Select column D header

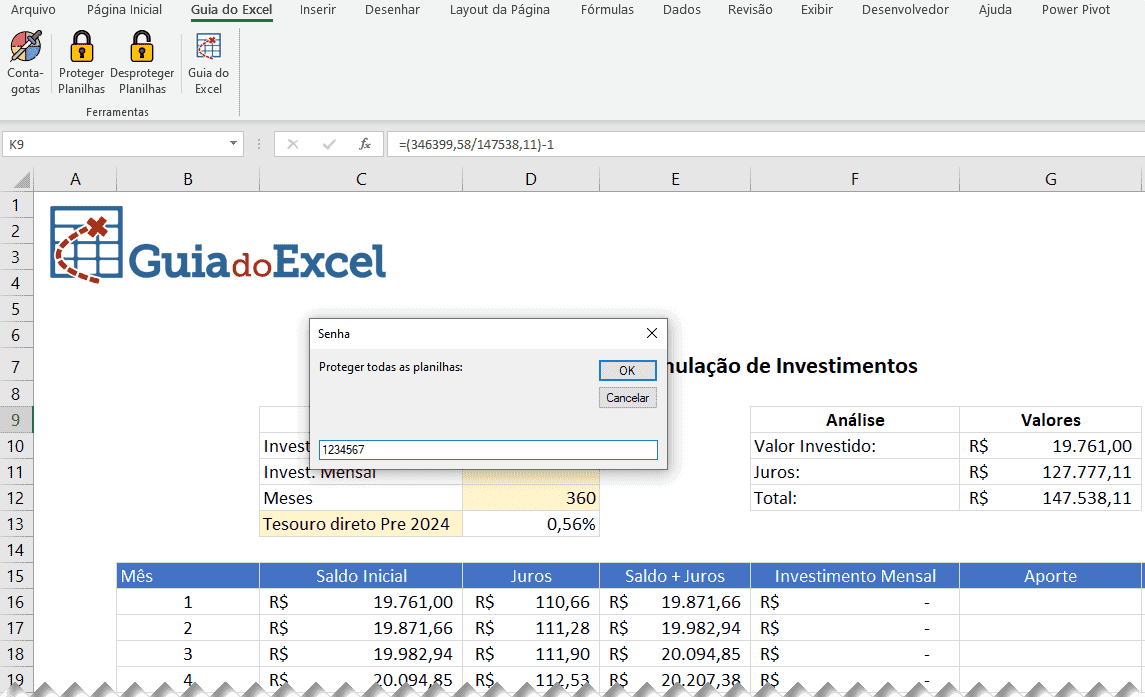pos(531,180)
